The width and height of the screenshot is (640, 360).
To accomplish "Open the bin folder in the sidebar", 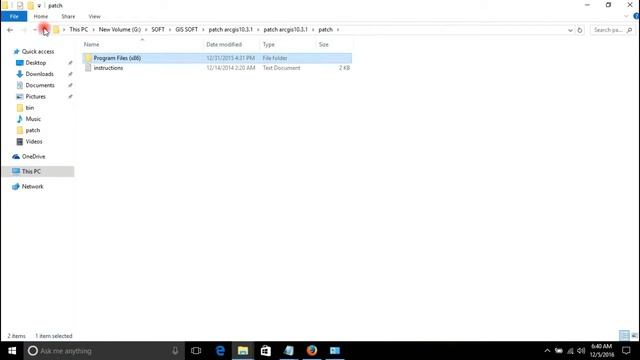I will click(x=29, y=108).
